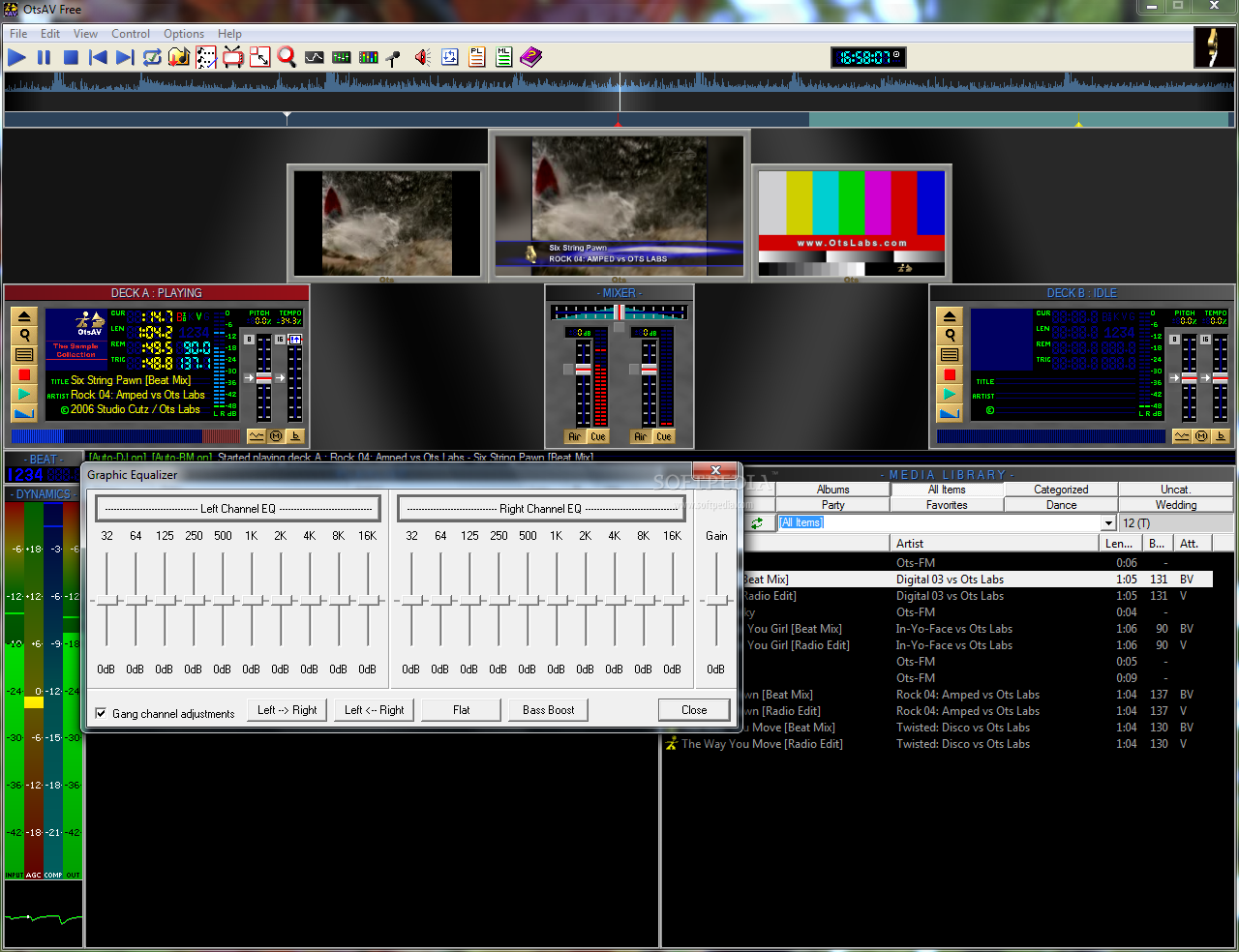Click the mixer crossfader slider handle

619,312
